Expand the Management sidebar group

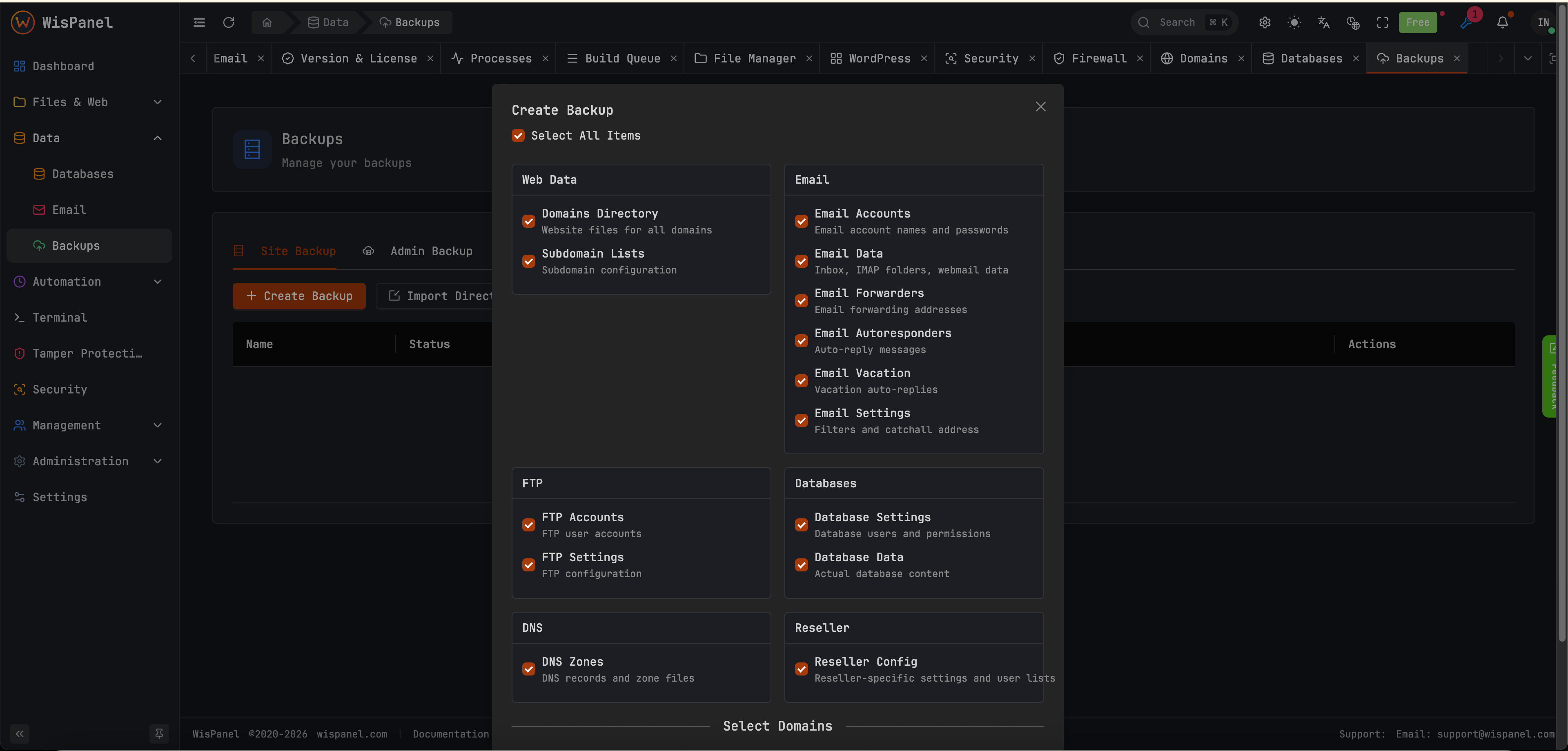[x=89, y=425]
